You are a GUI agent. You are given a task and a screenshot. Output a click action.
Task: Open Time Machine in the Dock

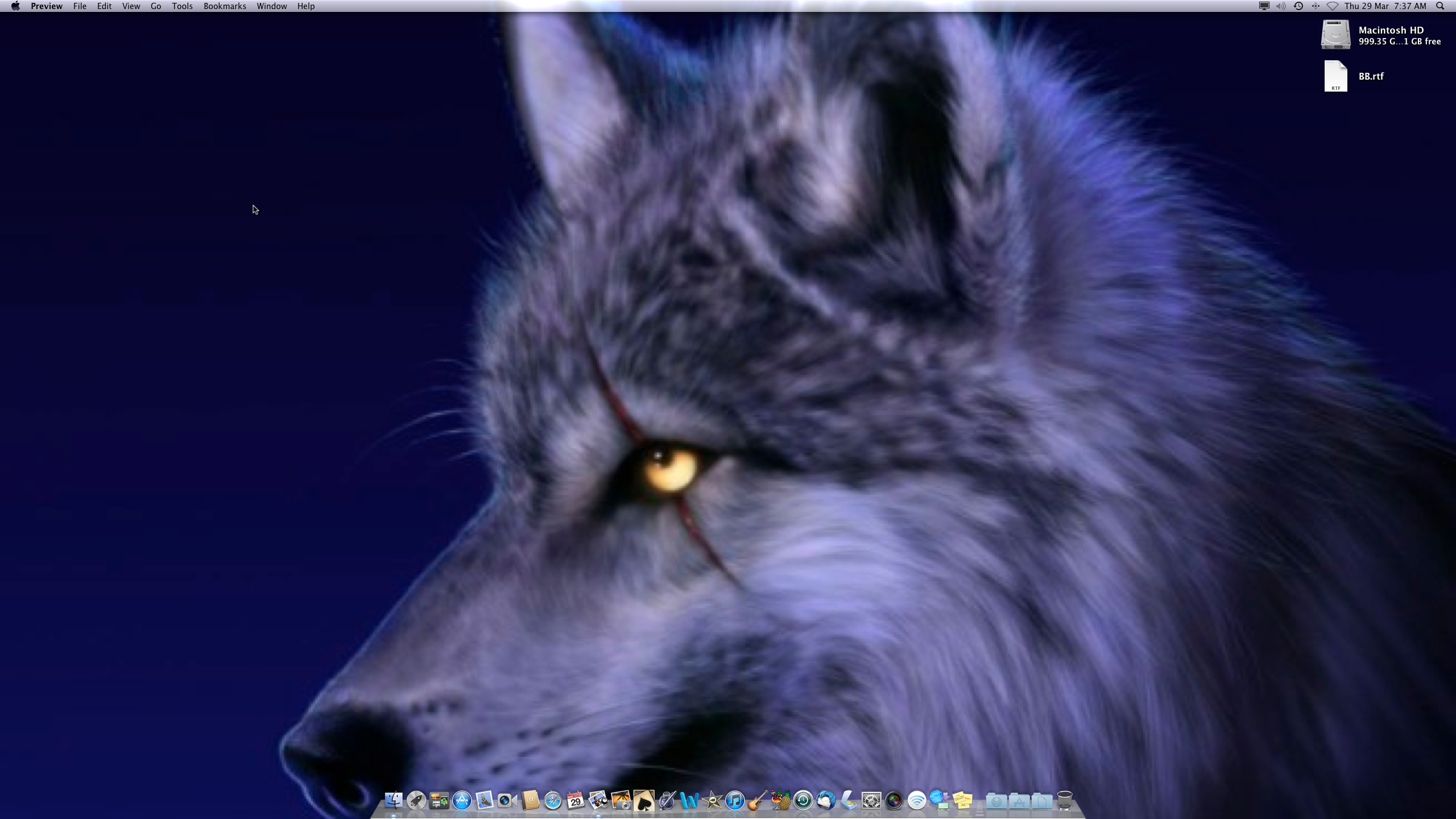click(803, 801)
